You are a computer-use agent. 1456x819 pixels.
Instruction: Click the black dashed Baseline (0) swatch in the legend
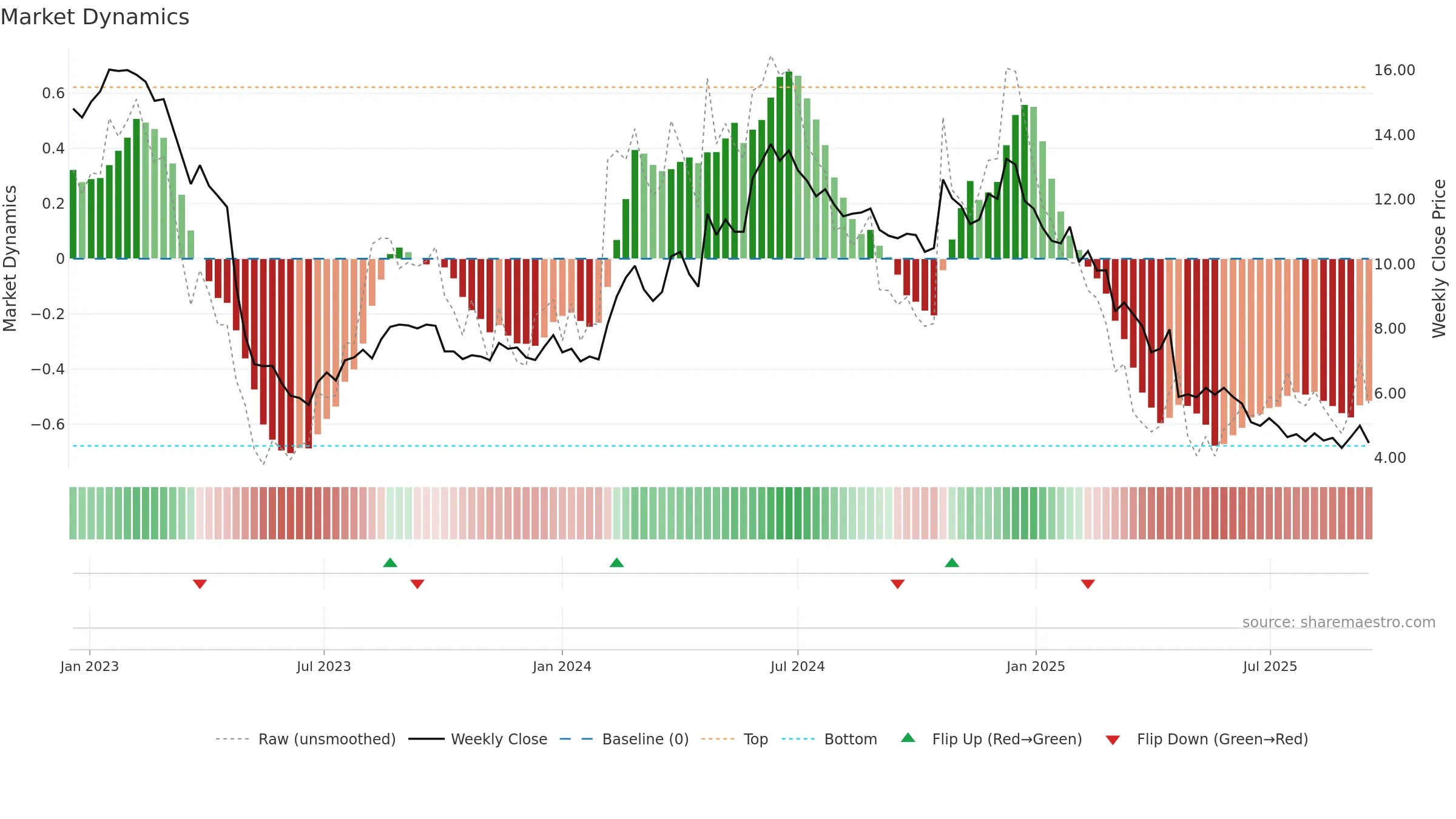tap(576, 739)
